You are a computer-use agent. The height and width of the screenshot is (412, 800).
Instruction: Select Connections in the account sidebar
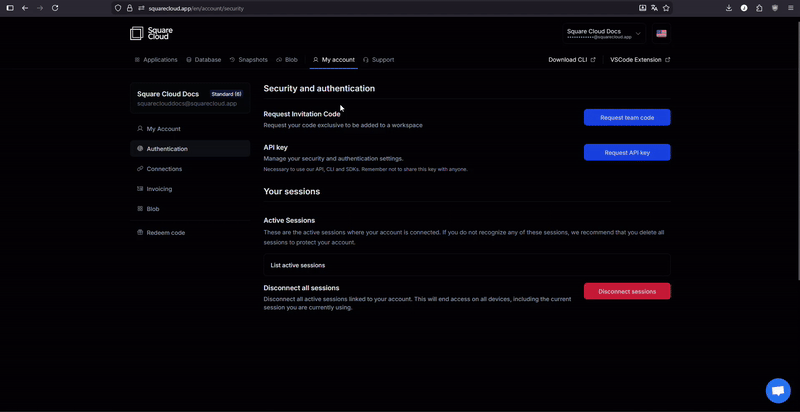point(164,169)
